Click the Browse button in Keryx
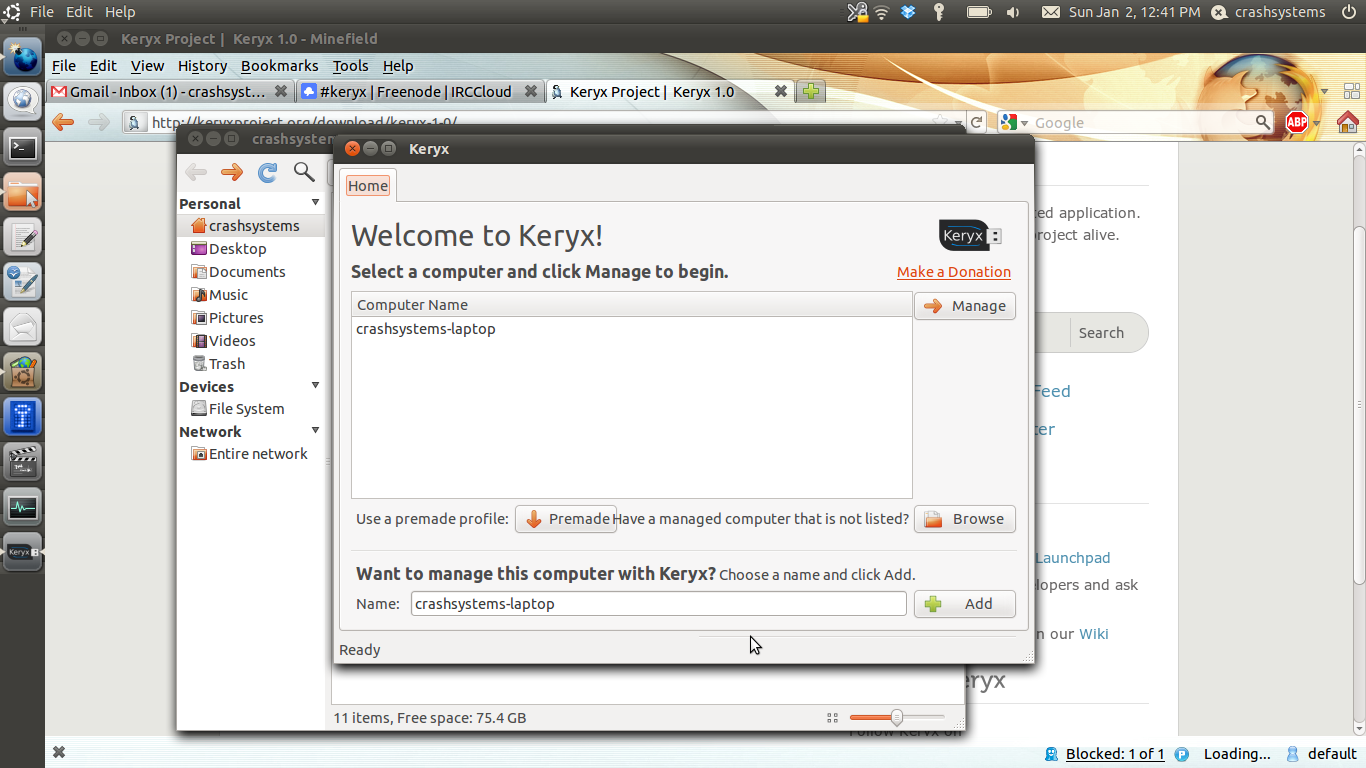The height and width of the screenshot is (768, 1366). 964,519
